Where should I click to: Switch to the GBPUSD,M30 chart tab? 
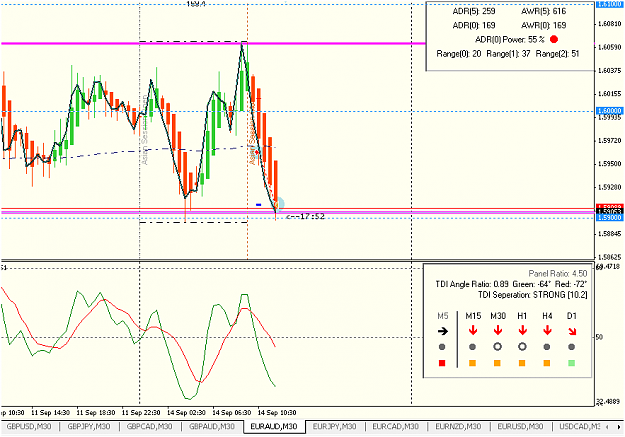pos(29,426)
